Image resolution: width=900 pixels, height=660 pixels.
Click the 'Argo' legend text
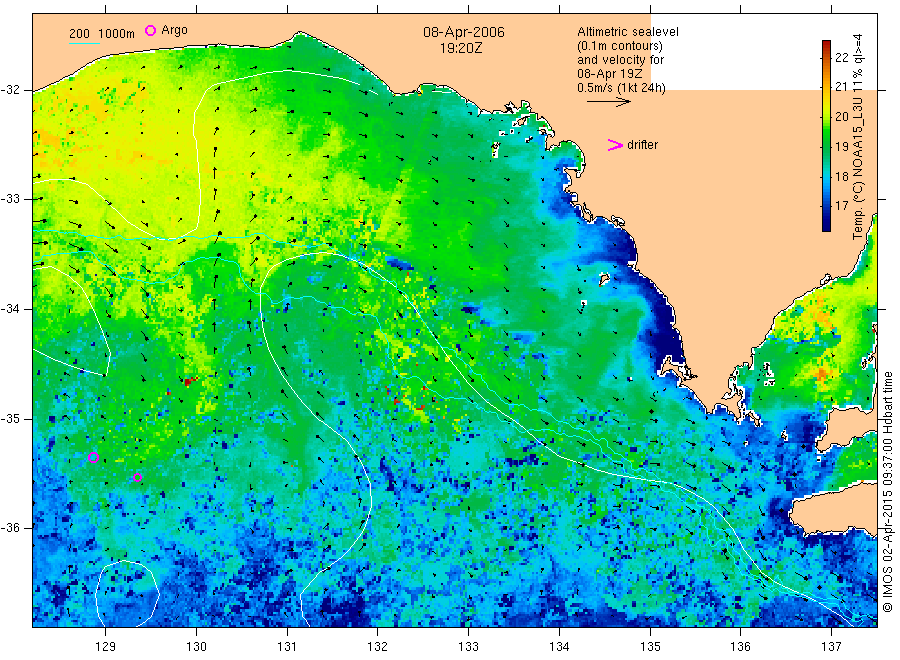coord(174,30)
